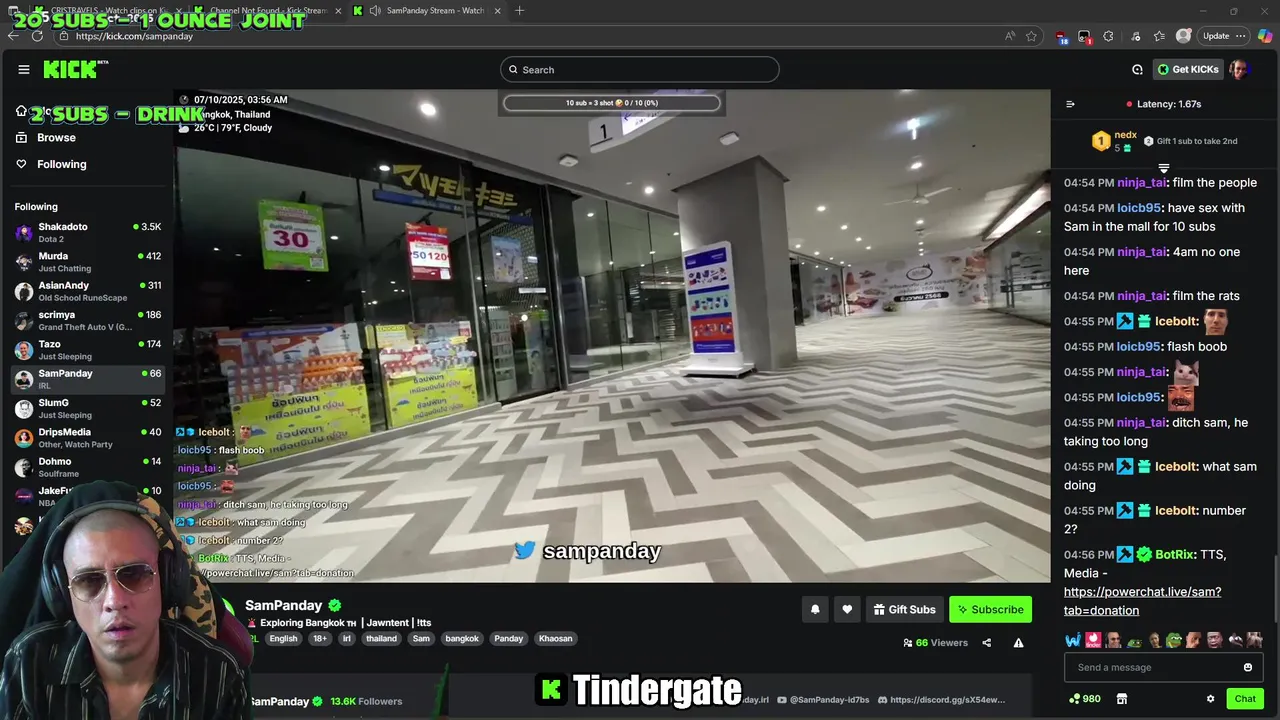Click the browser refresh button

point(37,36)
